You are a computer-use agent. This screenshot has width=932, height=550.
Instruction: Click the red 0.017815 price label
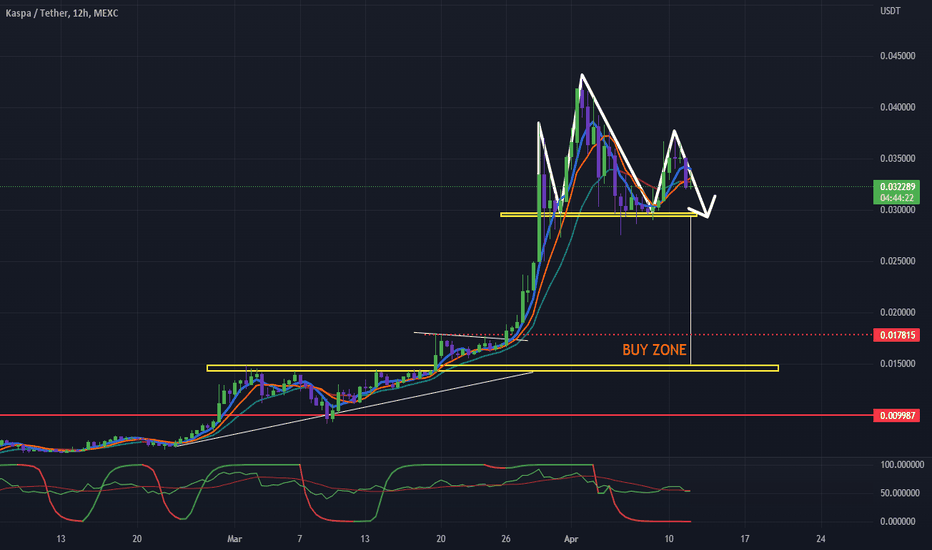point(897,335)
